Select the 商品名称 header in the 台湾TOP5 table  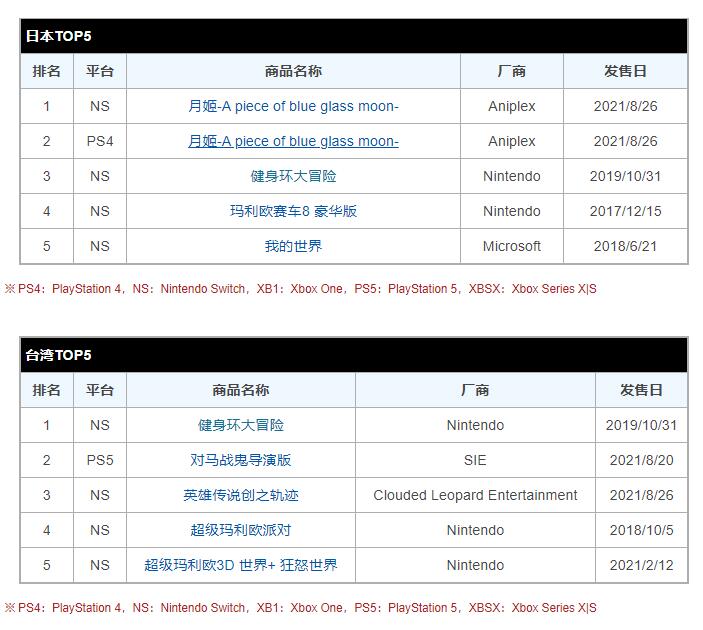241,390
